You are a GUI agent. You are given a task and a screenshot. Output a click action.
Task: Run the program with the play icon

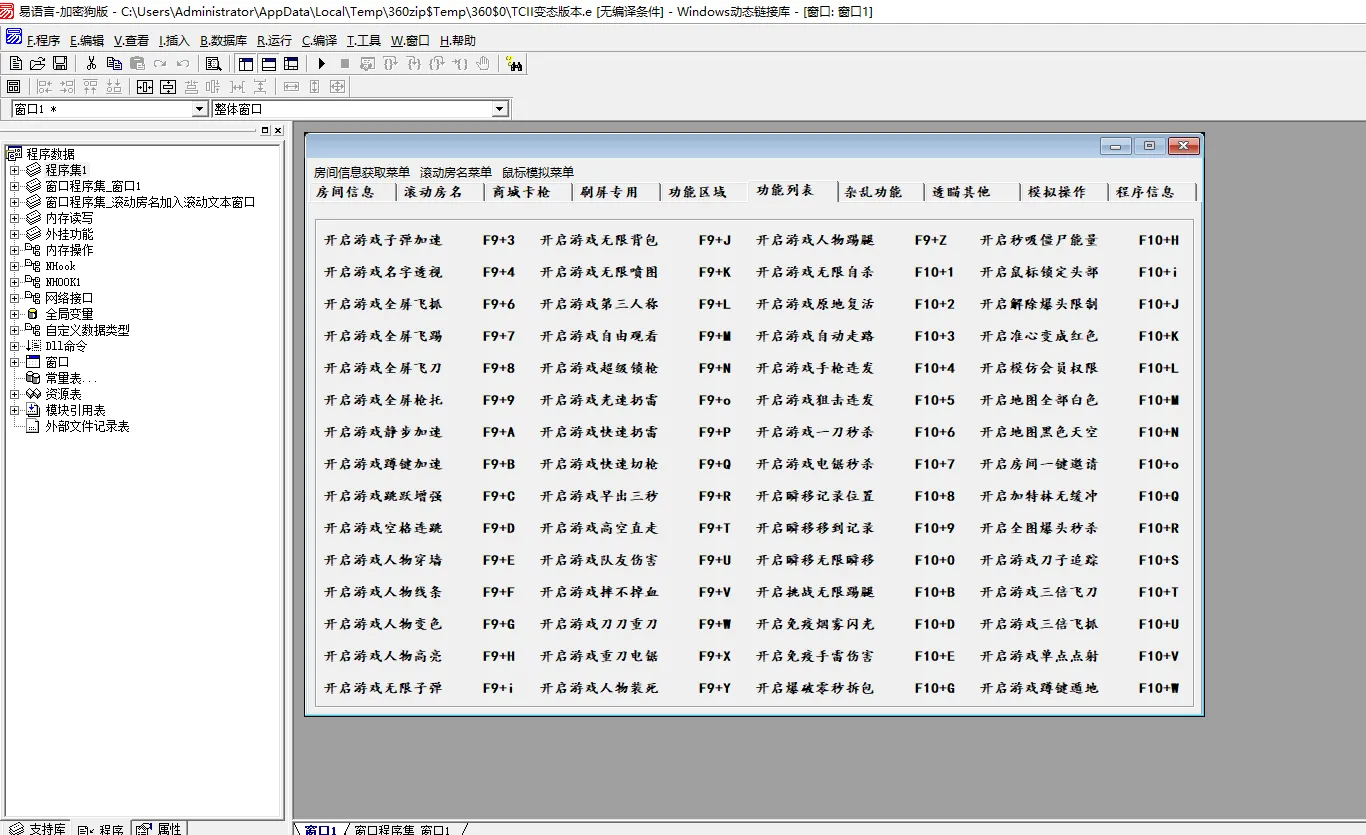[x=321, y=63]
